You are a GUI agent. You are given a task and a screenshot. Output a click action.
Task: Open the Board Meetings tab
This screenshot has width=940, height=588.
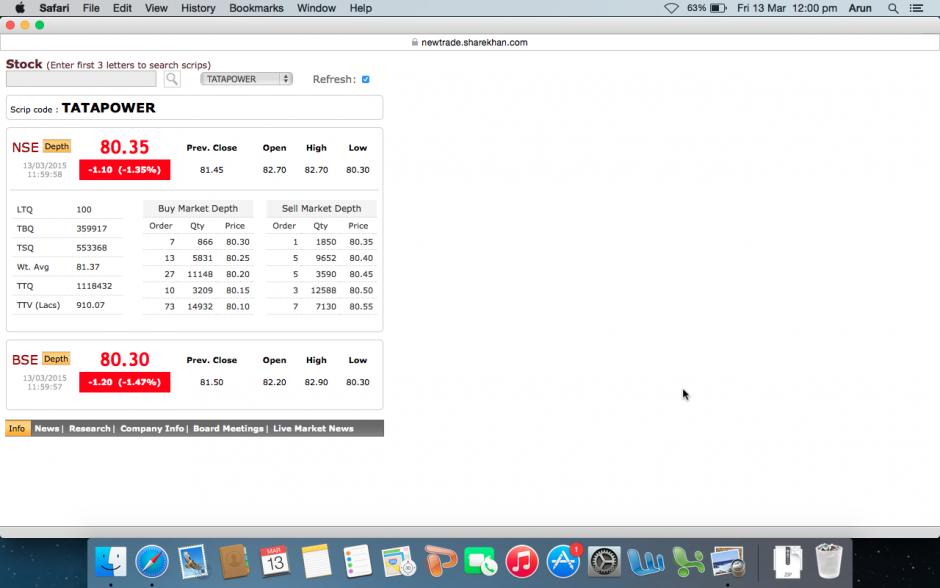[x=228, y=429]
